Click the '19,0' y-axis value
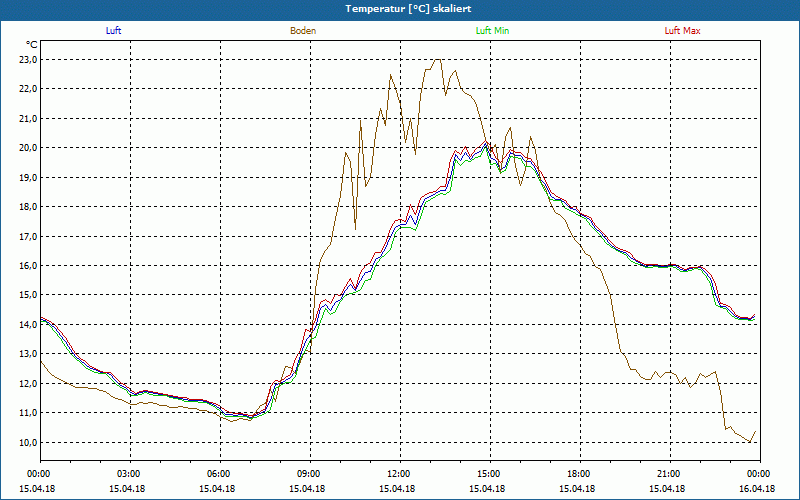The width and height of the screenshot is (800, 500). pos(29,178)
